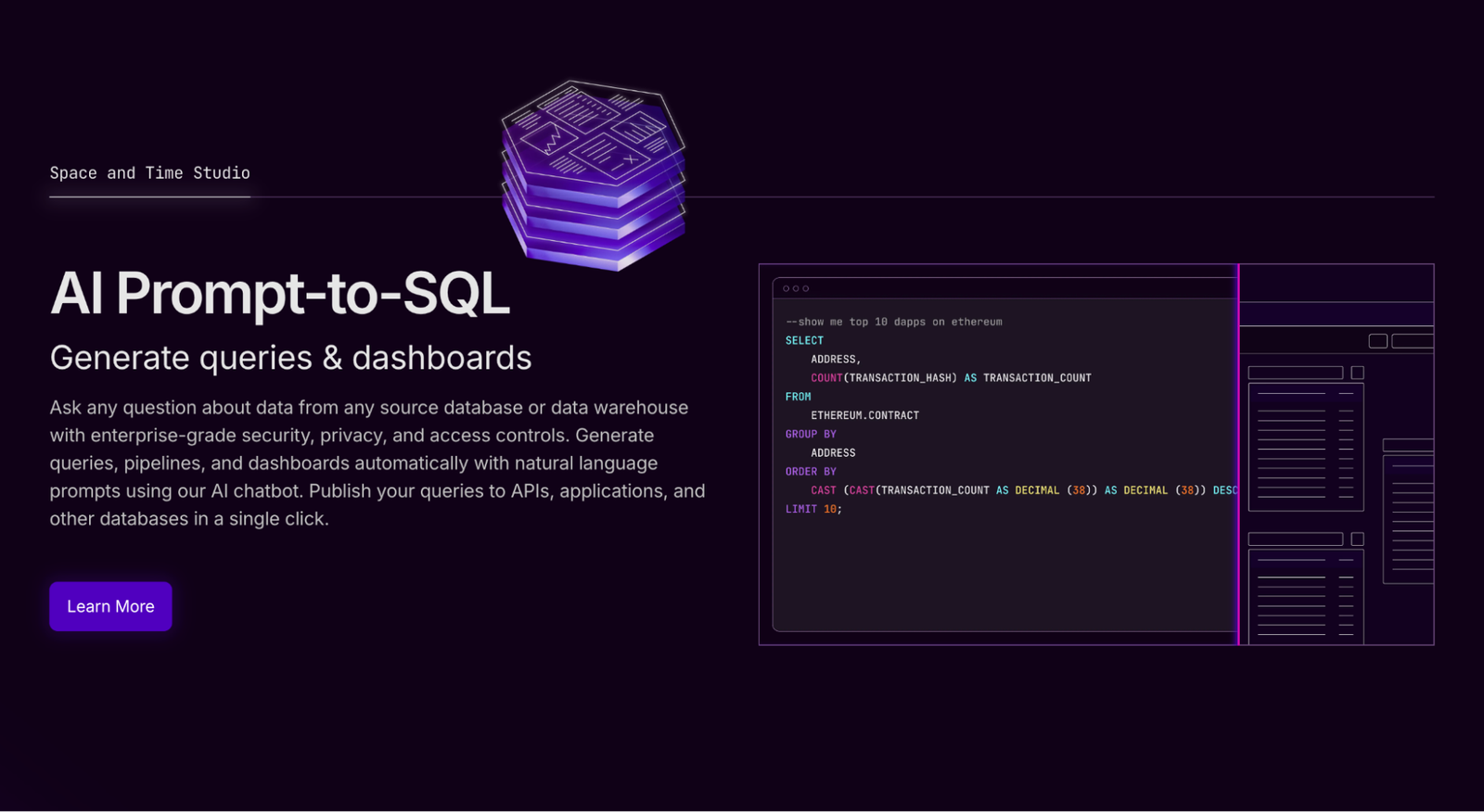Click the 'ETHEREUM.CONTRACT' line in code
Screen dimensions: 1484x812
click(x=864, y=415)
